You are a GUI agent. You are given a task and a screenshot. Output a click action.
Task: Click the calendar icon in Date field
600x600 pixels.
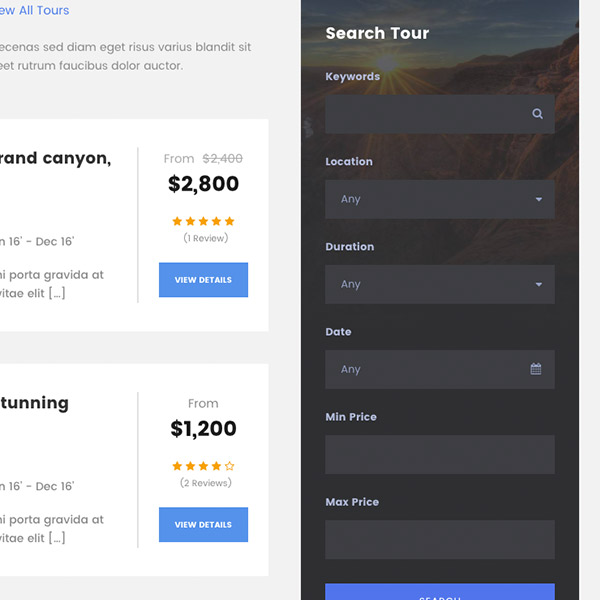pos(536,369)
